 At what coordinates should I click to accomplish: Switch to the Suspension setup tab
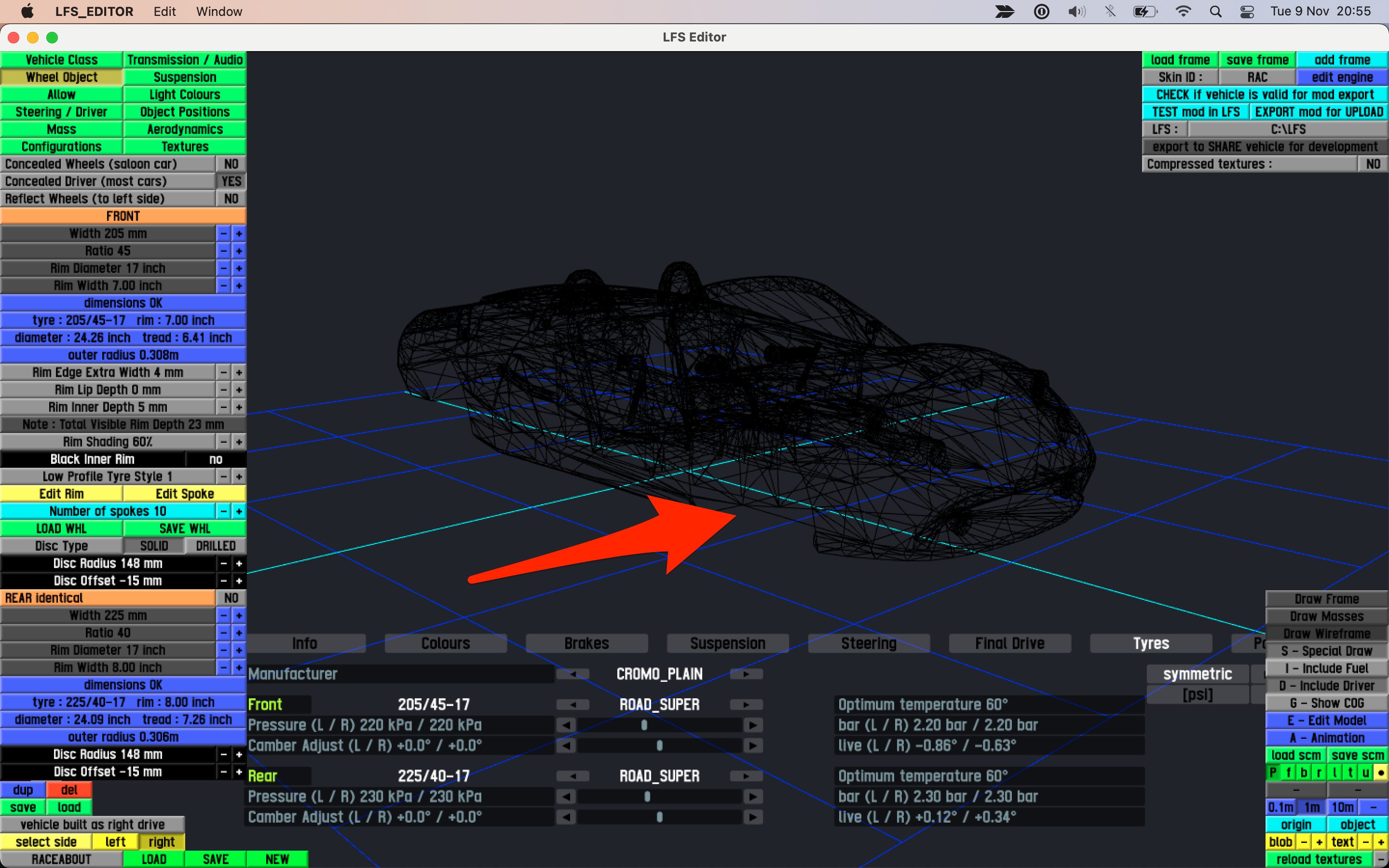(727, 644)
